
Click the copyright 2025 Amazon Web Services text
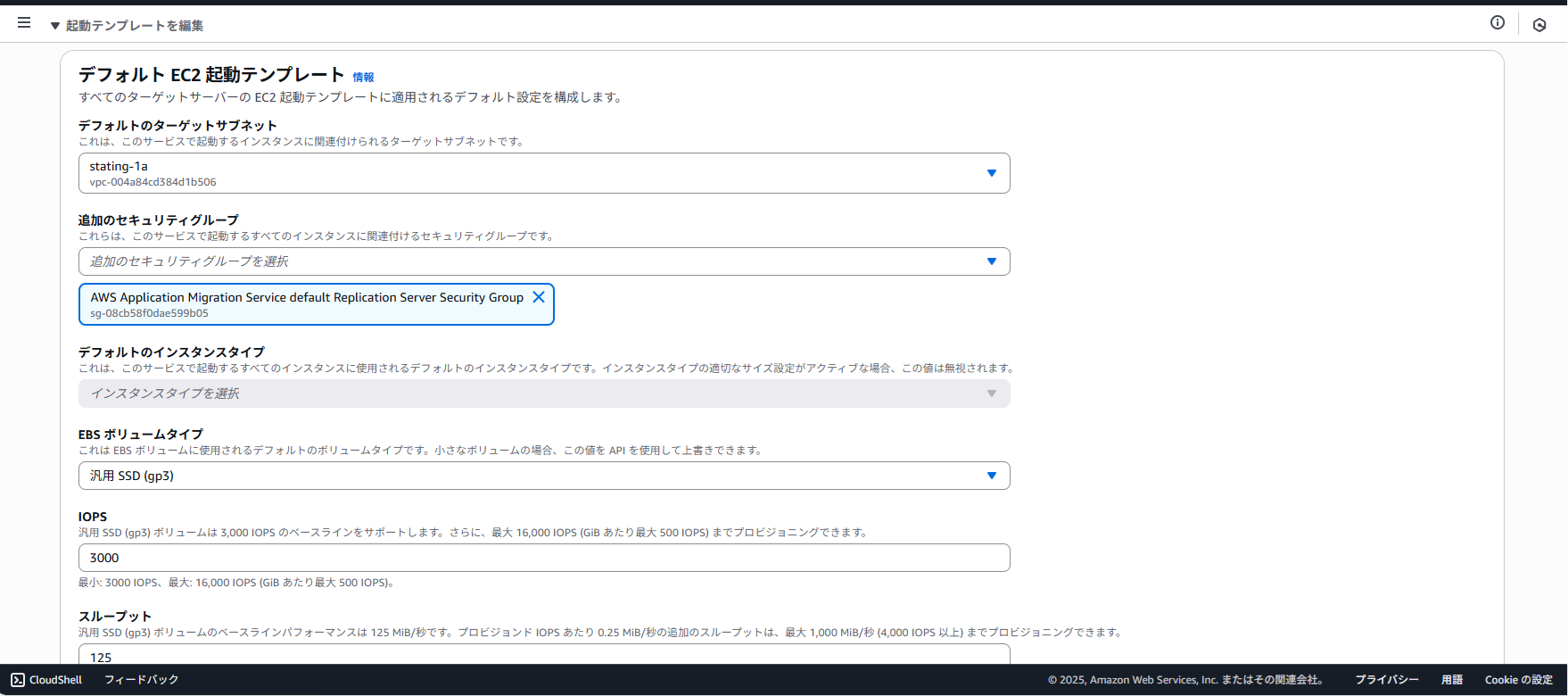tap(1185, 680)
